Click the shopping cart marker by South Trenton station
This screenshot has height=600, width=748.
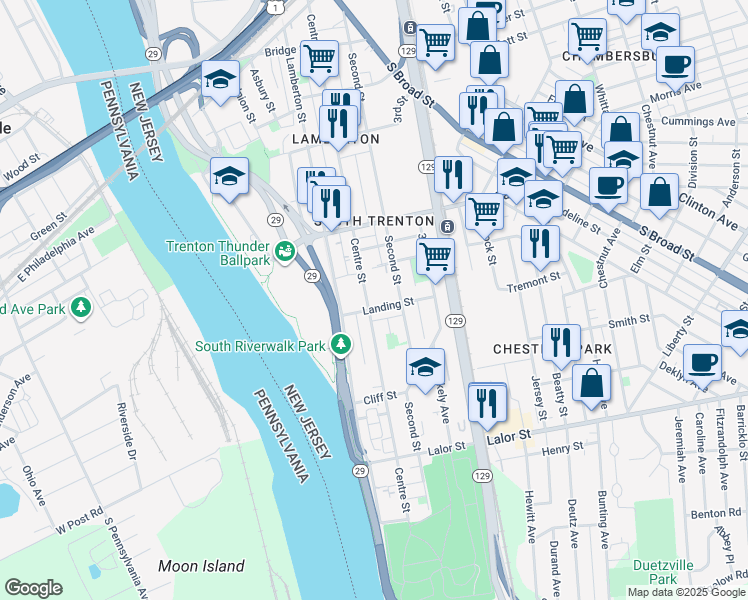[436, 259]
